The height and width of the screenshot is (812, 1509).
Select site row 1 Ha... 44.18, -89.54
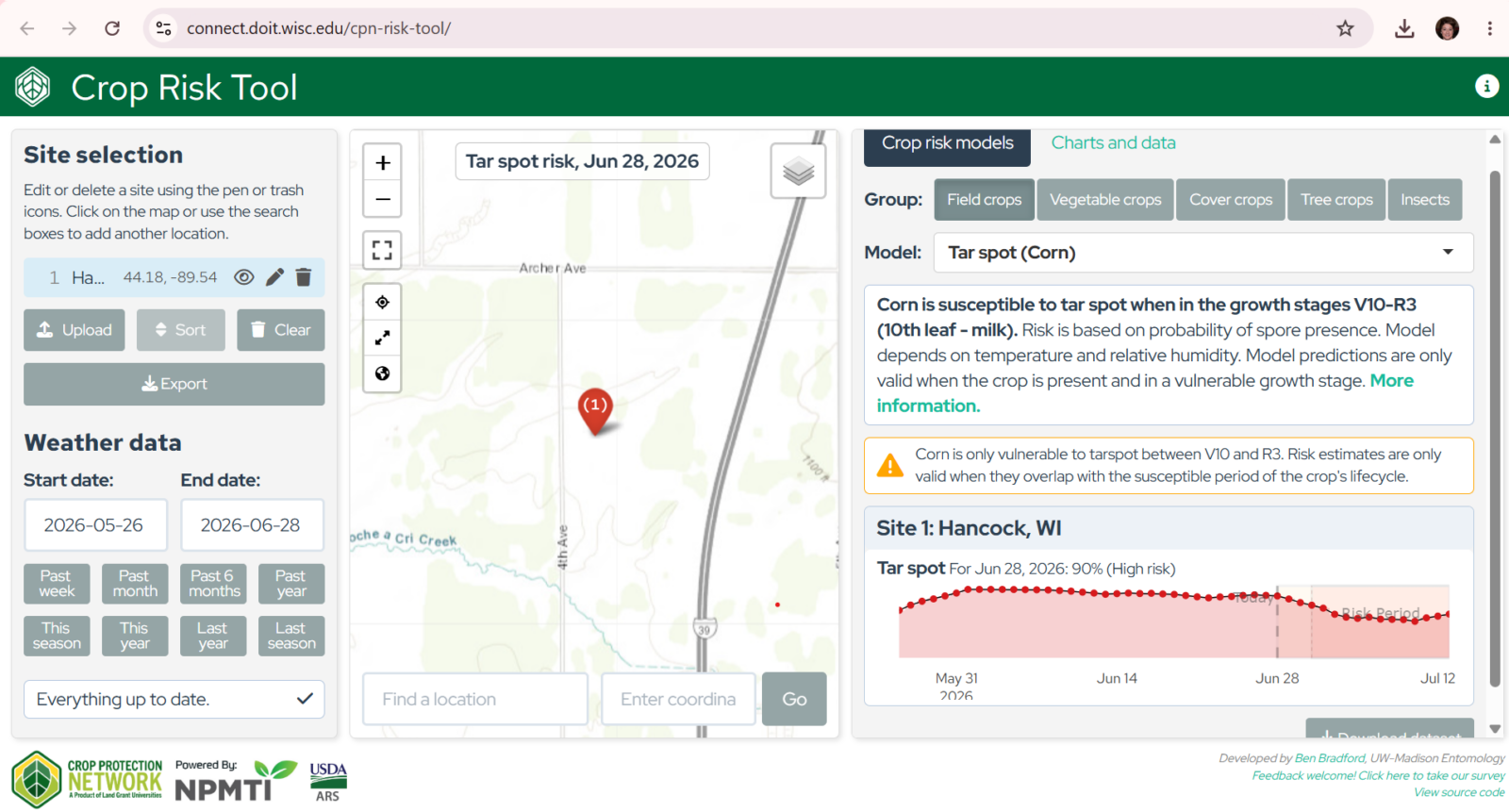click(x=174, y=277)
